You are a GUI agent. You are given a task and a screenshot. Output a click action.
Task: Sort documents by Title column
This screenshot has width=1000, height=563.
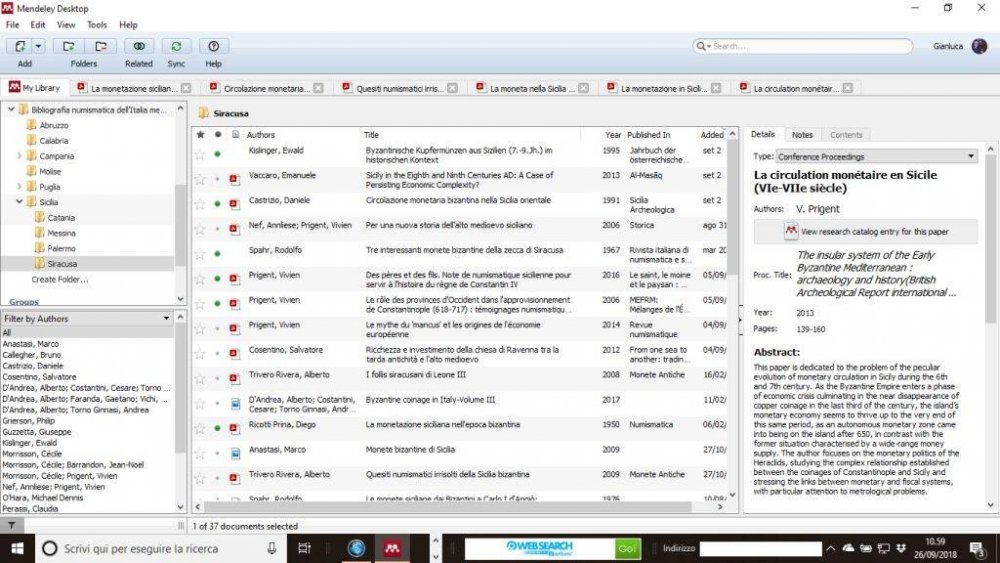coord(371,135)
